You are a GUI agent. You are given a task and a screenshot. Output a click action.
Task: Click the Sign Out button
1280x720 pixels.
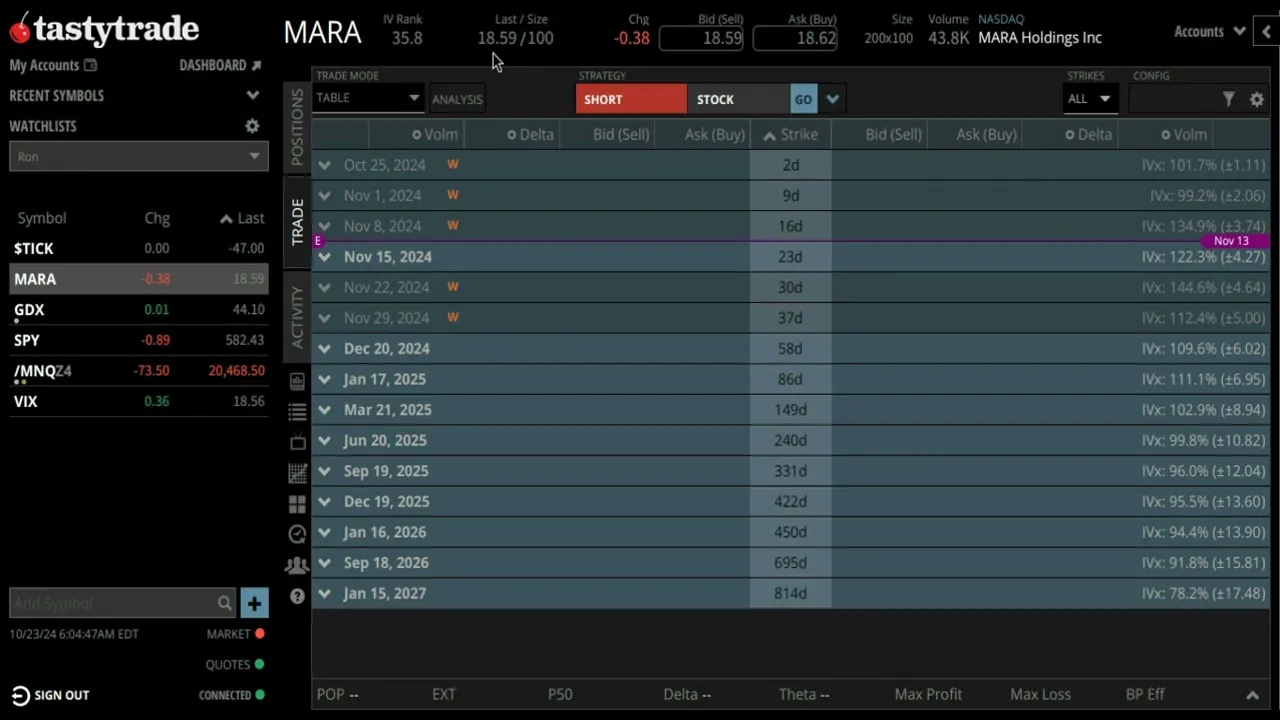pos(50,695)
